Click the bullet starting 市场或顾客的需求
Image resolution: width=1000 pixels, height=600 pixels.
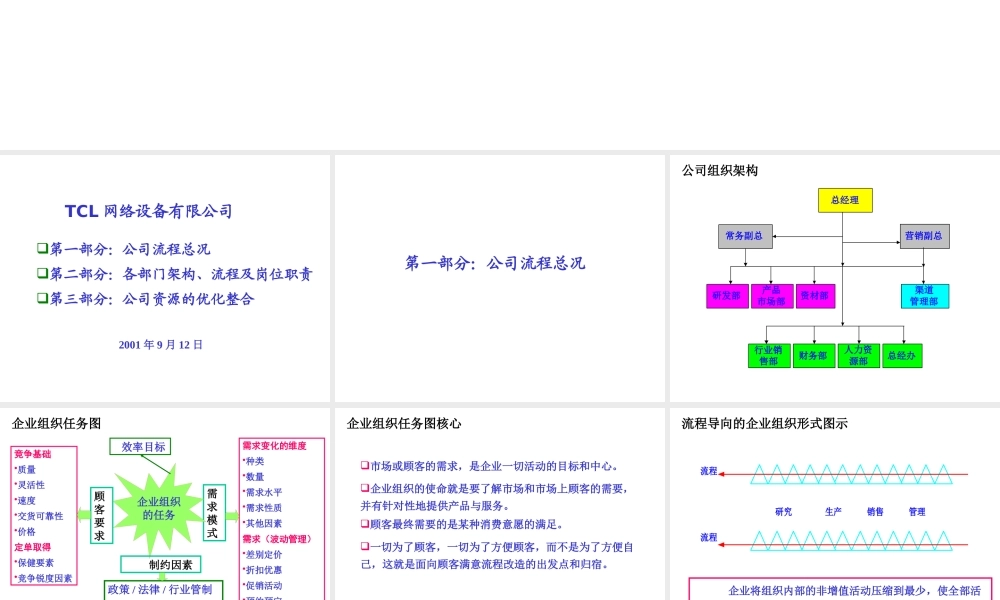pos(490,466)
